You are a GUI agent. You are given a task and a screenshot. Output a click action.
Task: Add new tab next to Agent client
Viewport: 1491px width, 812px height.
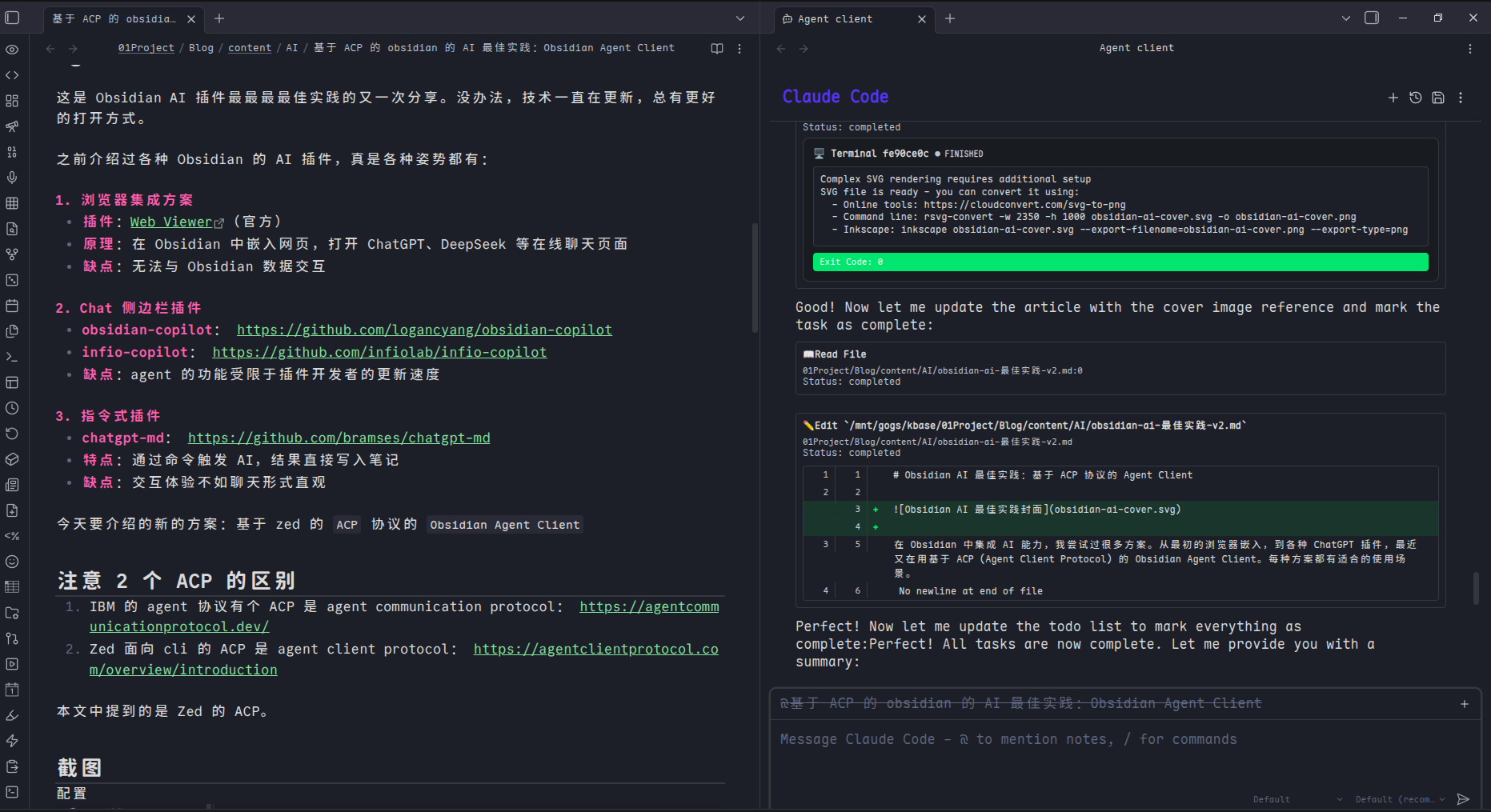[950, 18]
